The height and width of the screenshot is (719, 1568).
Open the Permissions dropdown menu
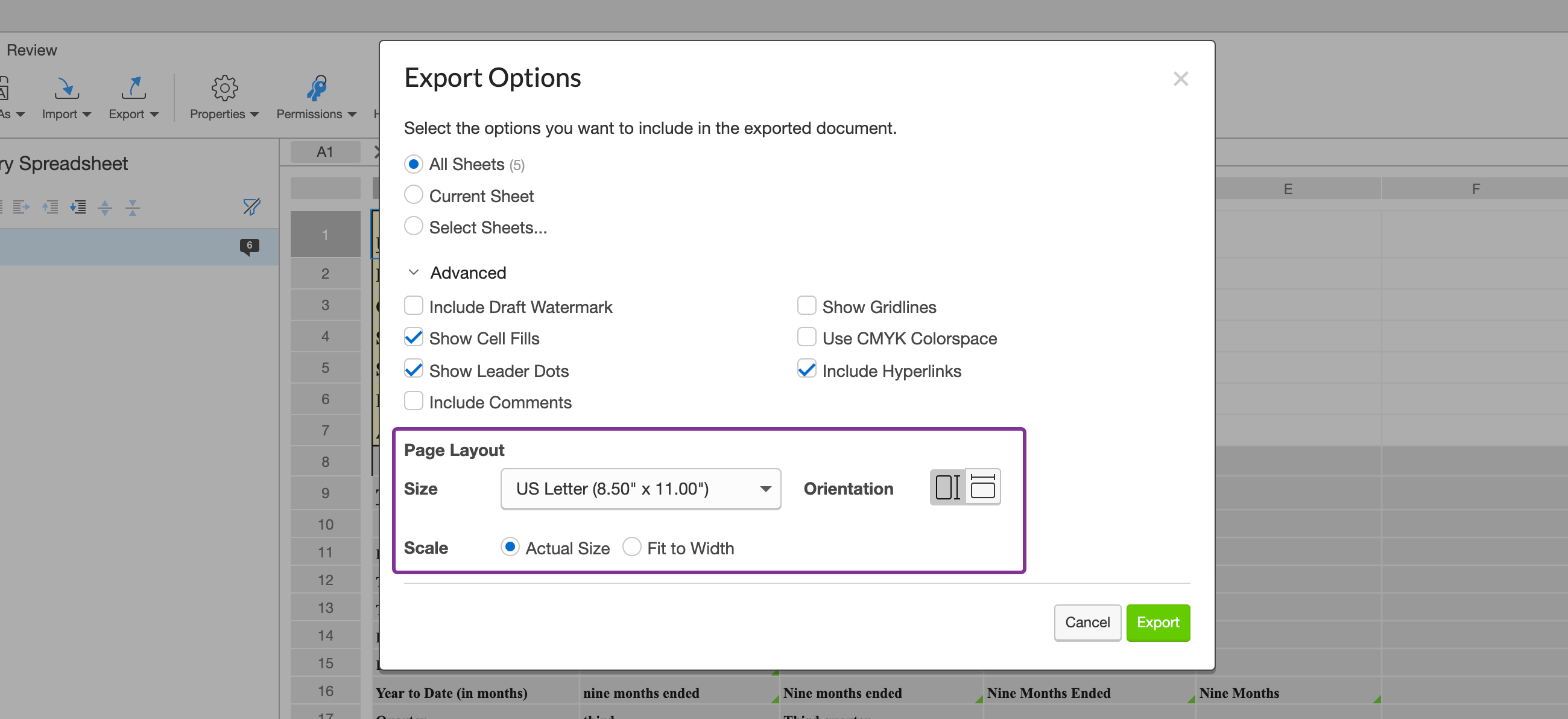(351, 114)
